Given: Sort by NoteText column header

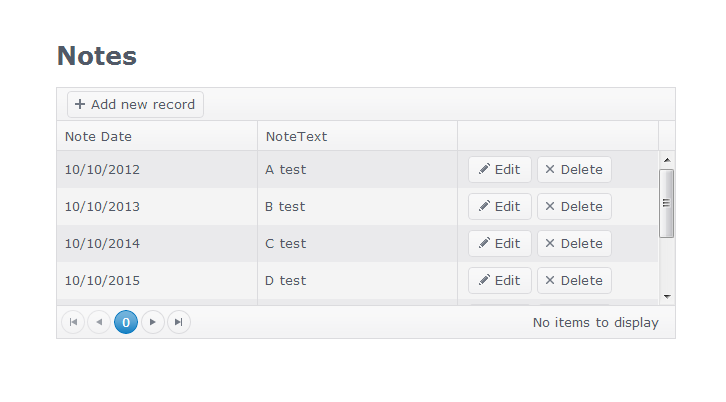Looking at the screenshot, I should pyautogui.click(x=296, y=136).
